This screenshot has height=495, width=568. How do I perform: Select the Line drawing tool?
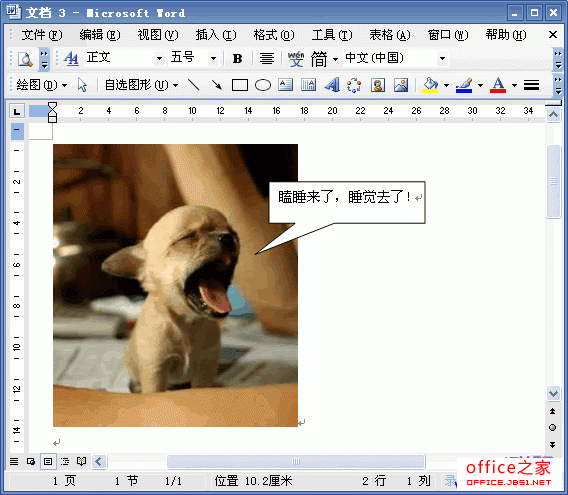click(x=194, y=86)
